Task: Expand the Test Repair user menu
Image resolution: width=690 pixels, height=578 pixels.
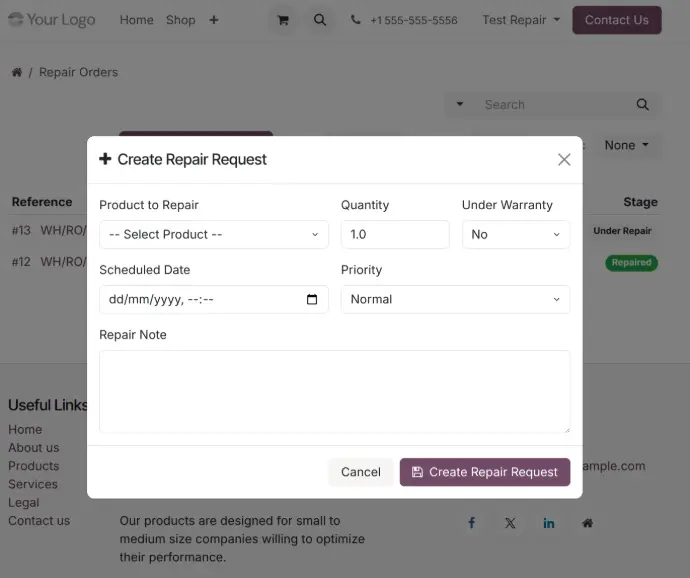Action: pyautogui.click(x=521, y=20)
